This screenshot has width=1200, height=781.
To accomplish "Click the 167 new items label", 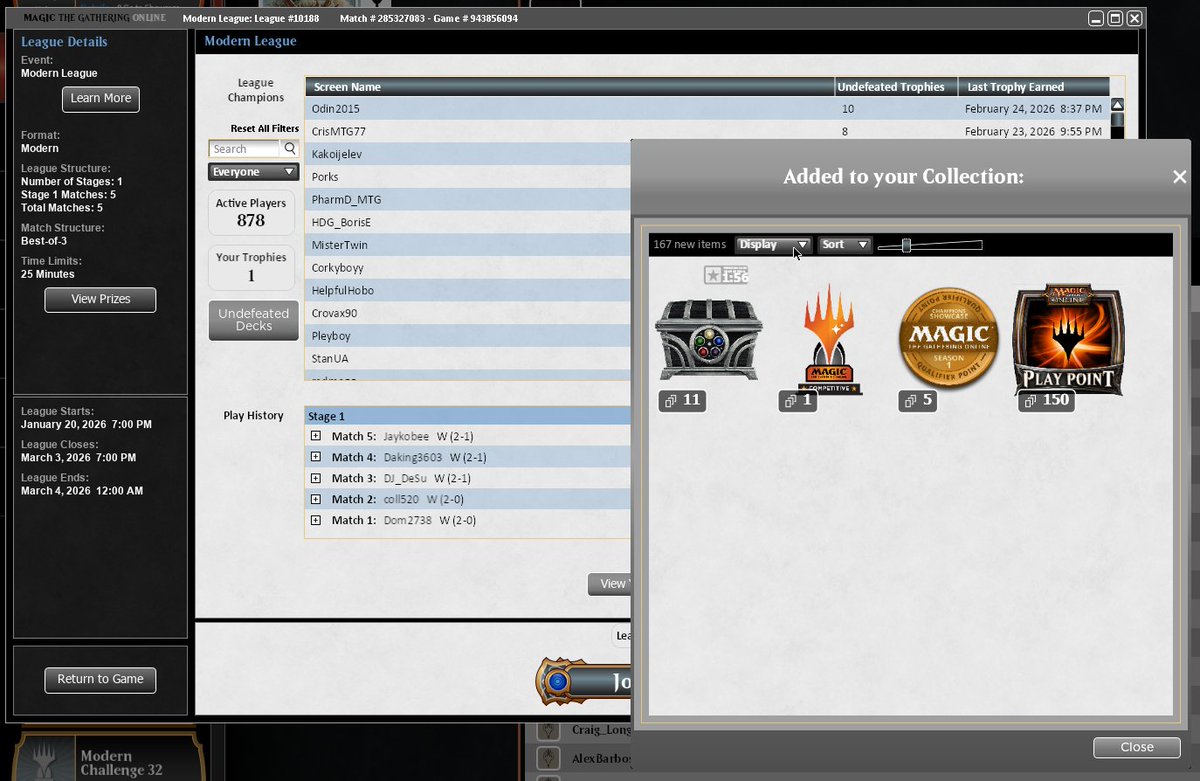I will click(689, 245).
